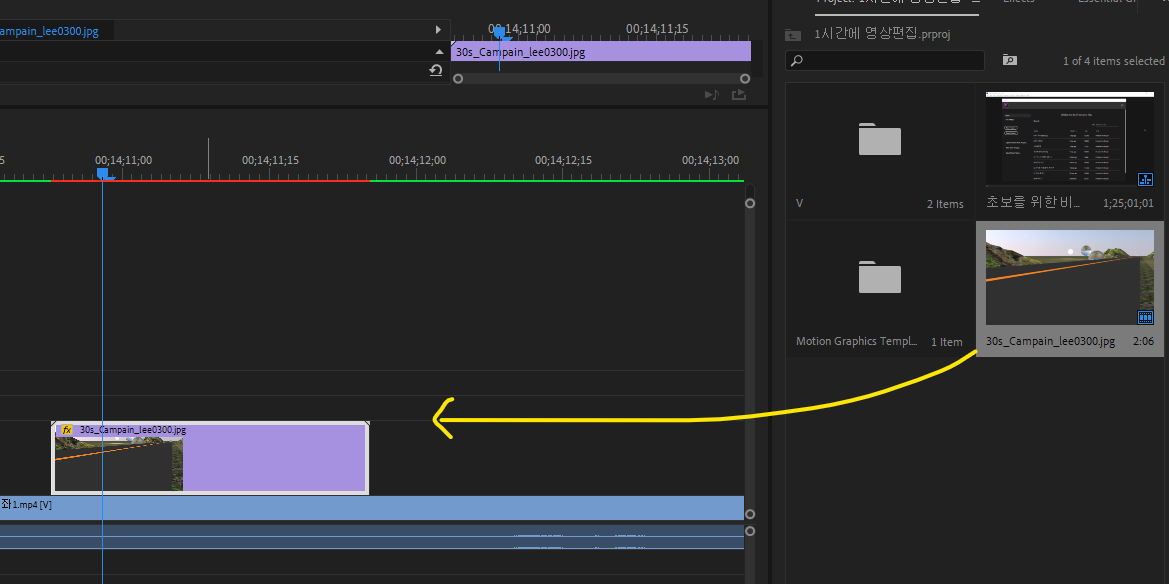Click the 1시간에 영상편집.prproj project name
This screenshot has width=1169, height=584.
click(882, 34)
